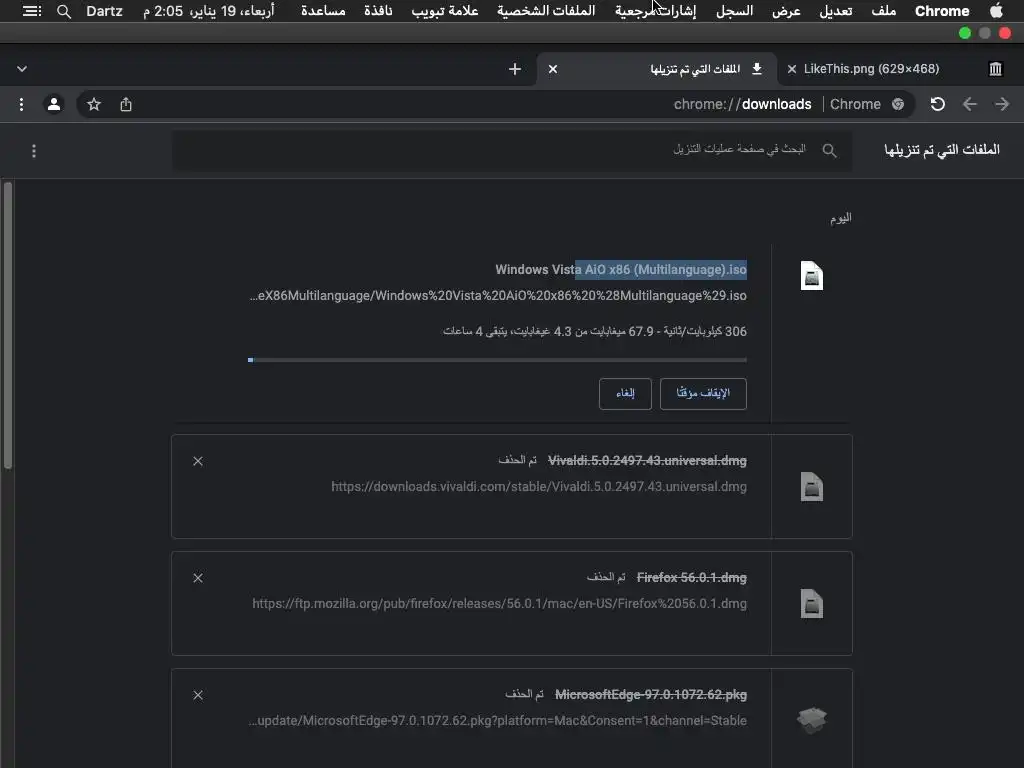Screen dimensions: 1024x768
Task: Open the Chrome application menu
Action: 942,11
